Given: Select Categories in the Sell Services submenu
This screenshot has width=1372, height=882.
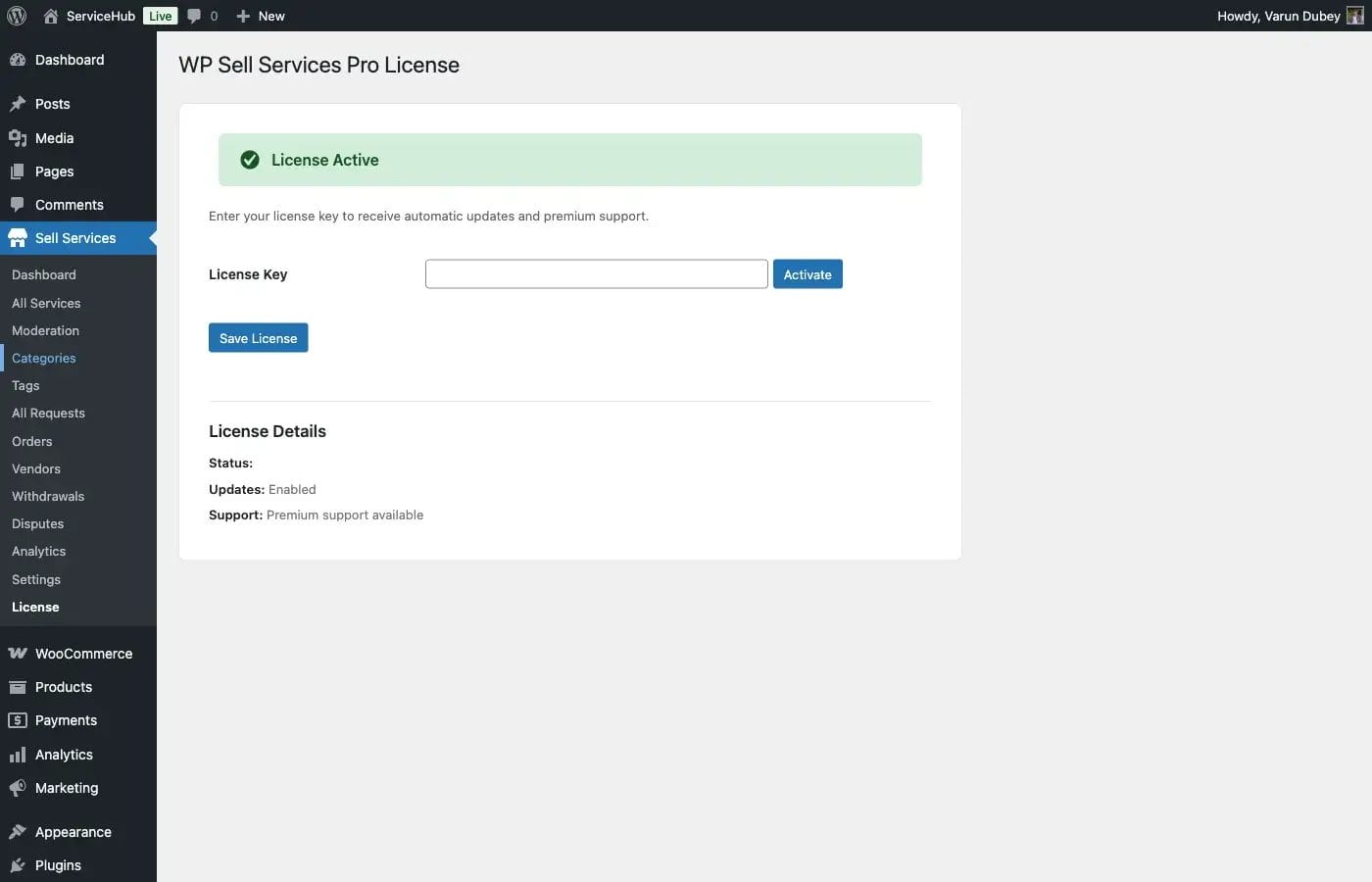Looking at the screenshot, I should point(43,358).
